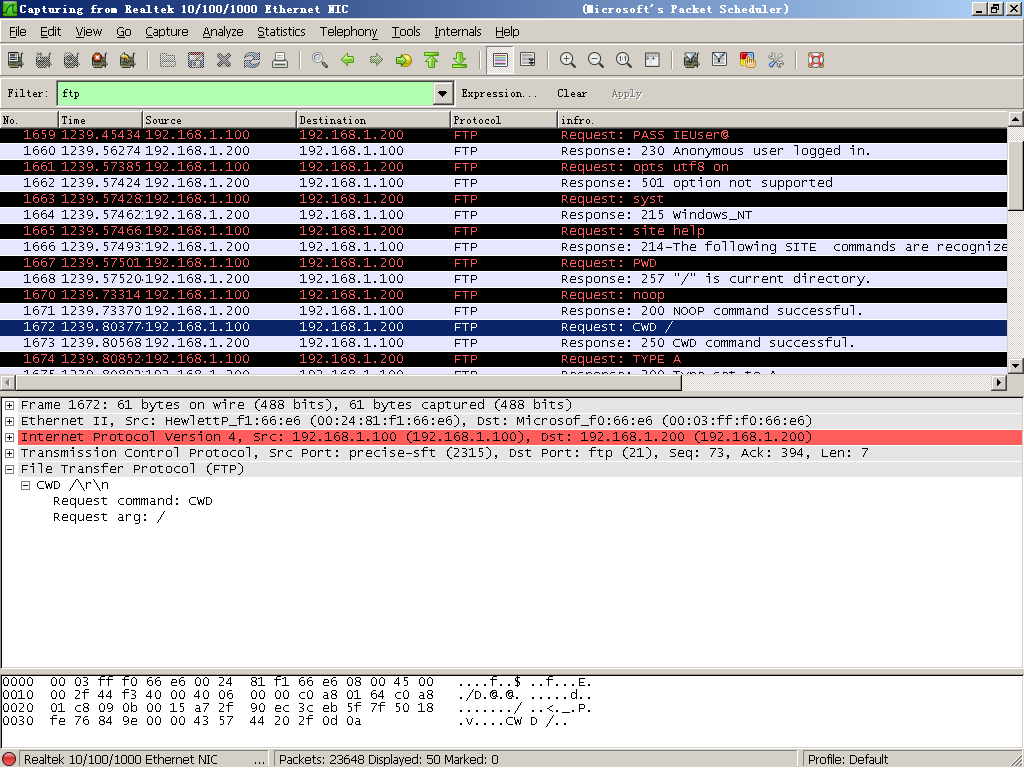Select the Request arg: / line
This screenshot has height=768, width=1024.
[109, 517]
